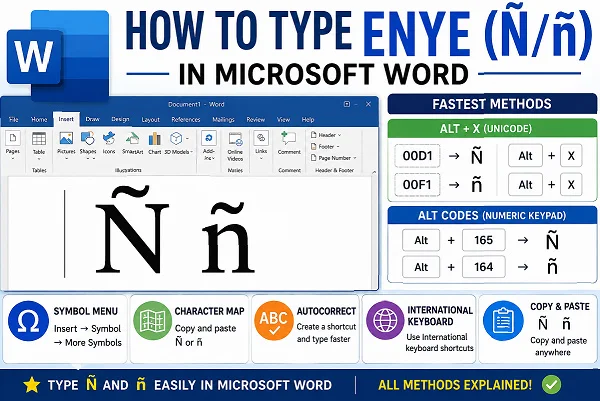Select the Mailings tab
The height and width of the screenshot is (401, 600).
pos(223,119)
